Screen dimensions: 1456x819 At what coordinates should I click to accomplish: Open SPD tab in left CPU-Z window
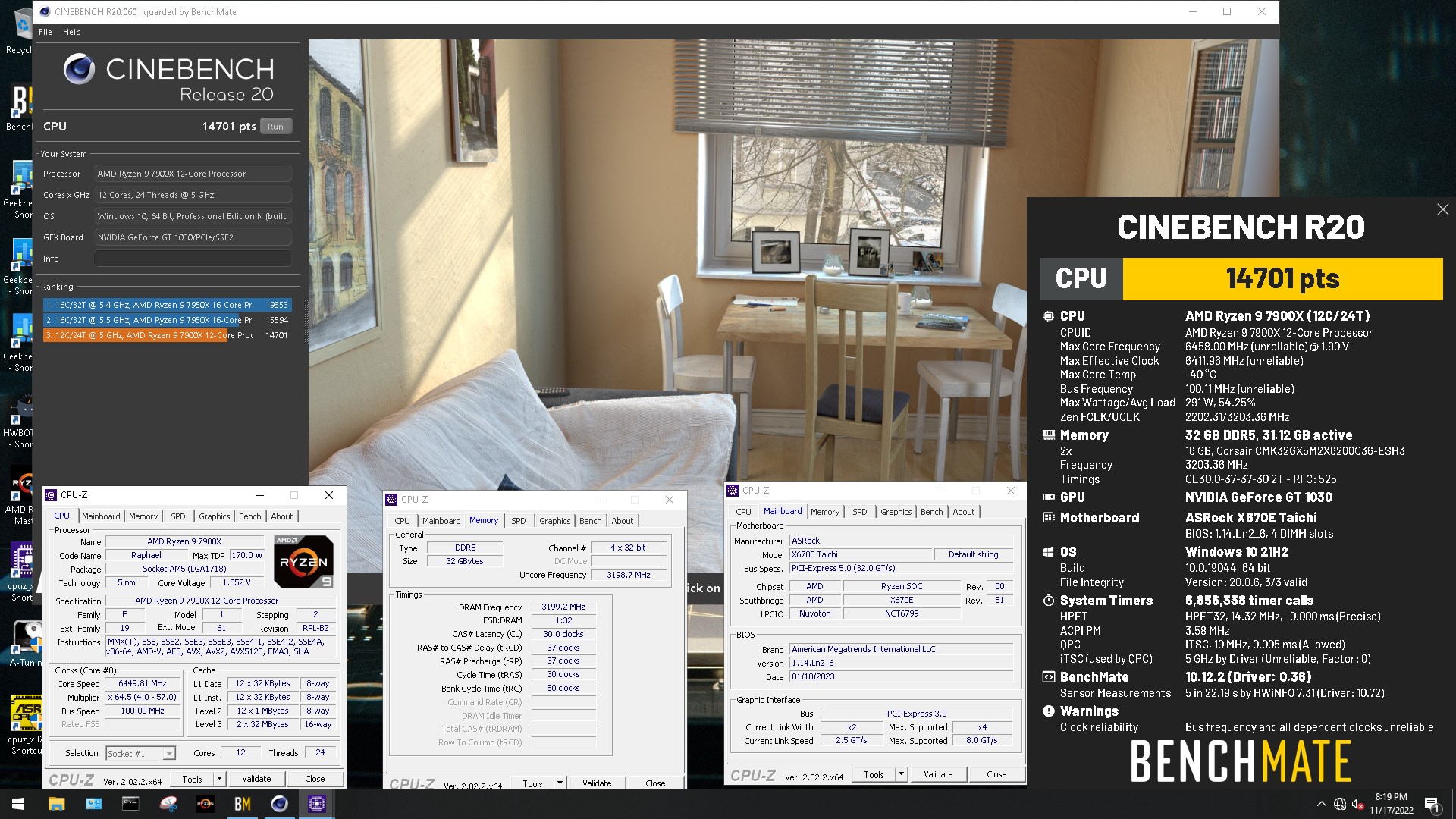[x=178, y=516]
